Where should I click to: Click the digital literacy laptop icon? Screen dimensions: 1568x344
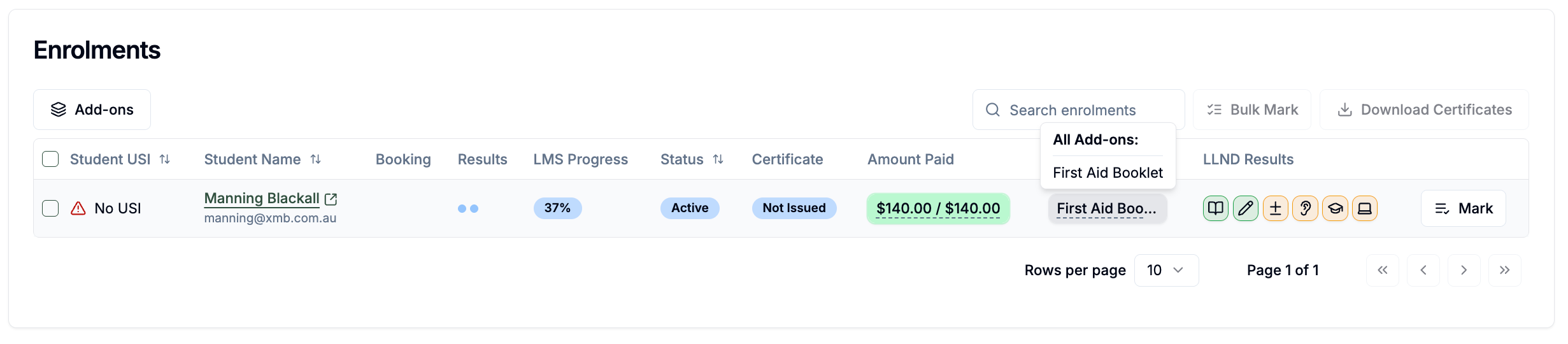click(1364, 208)
